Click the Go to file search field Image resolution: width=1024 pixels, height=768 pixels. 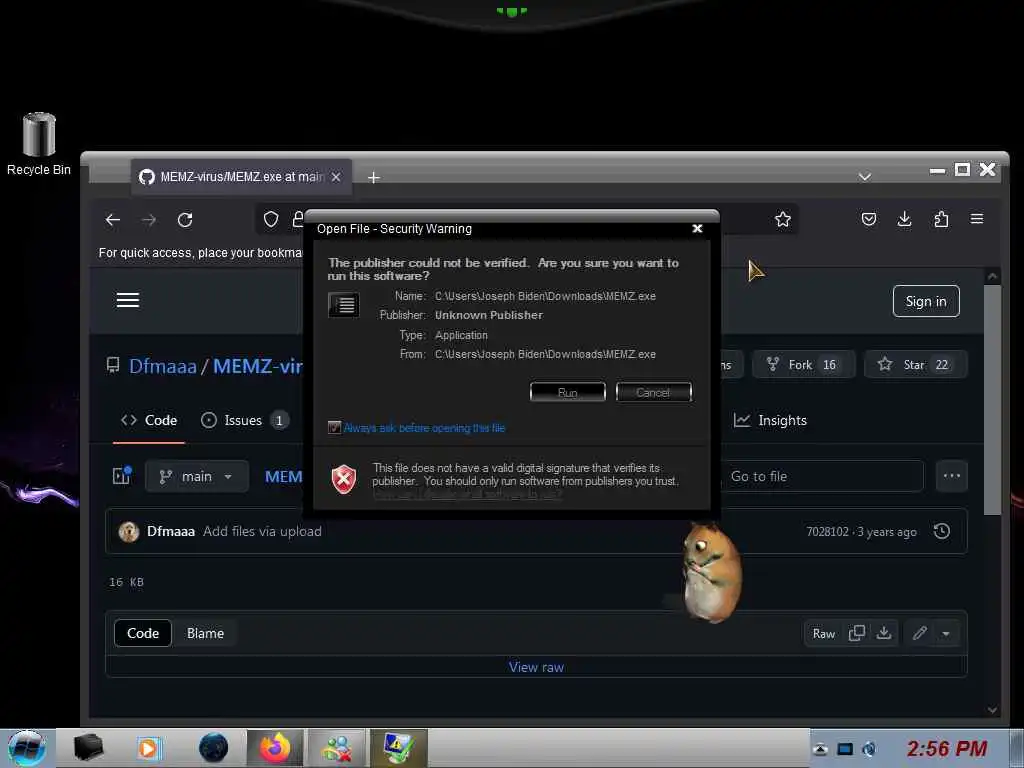pos(822,476)
